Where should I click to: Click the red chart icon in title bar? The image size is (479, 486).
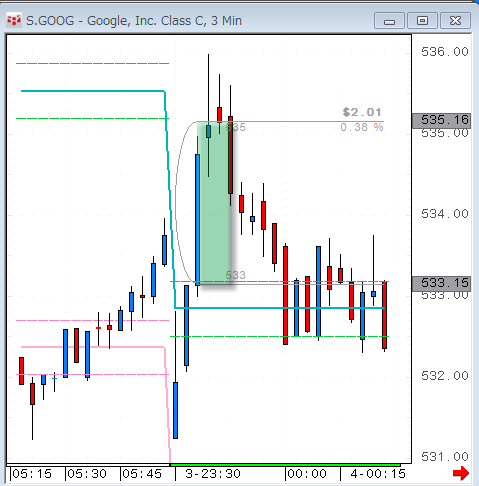[14, 21]
